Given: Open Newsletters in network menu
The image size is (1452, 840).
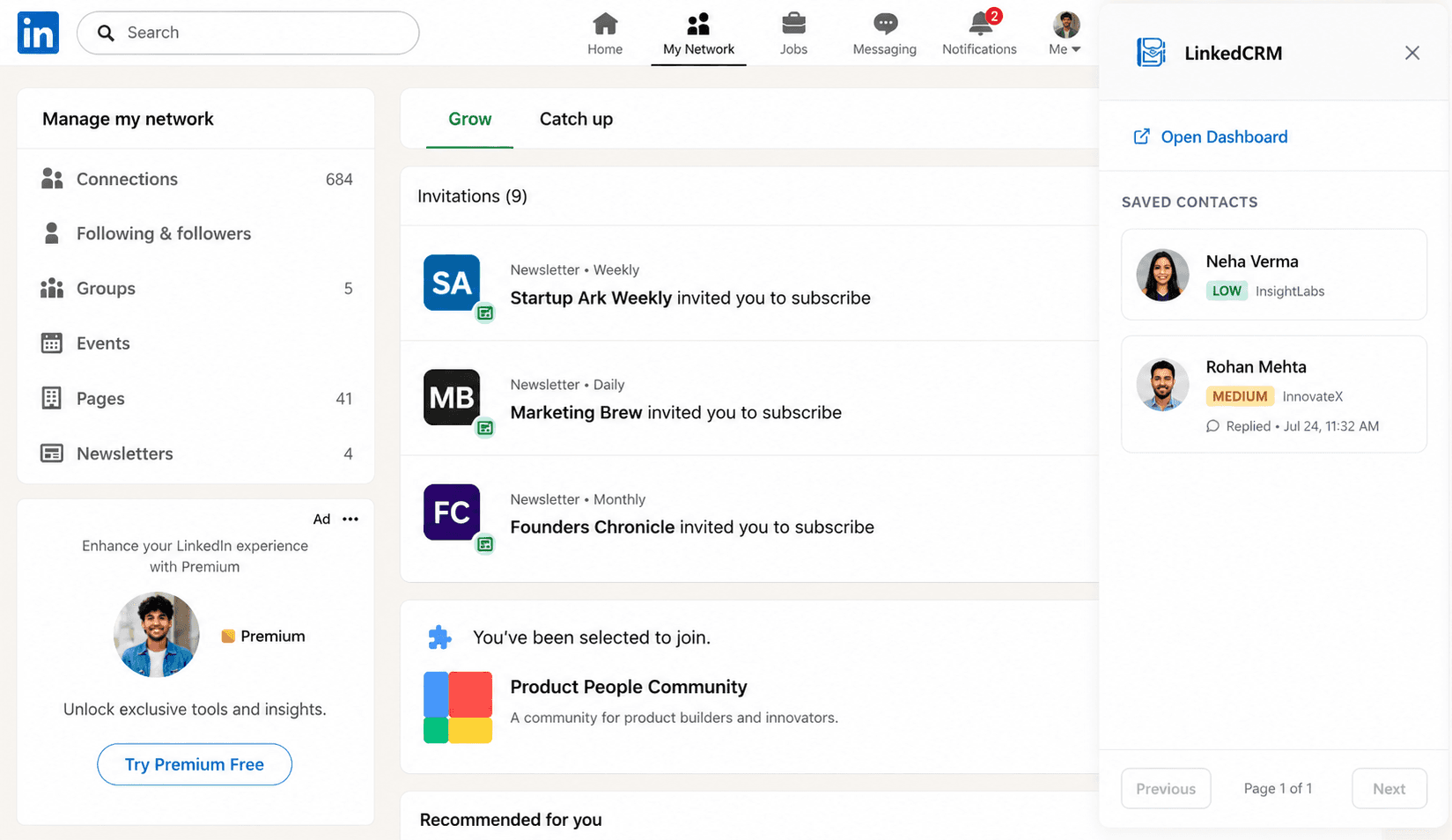Looking at the screenshot, I should (196, 453).
